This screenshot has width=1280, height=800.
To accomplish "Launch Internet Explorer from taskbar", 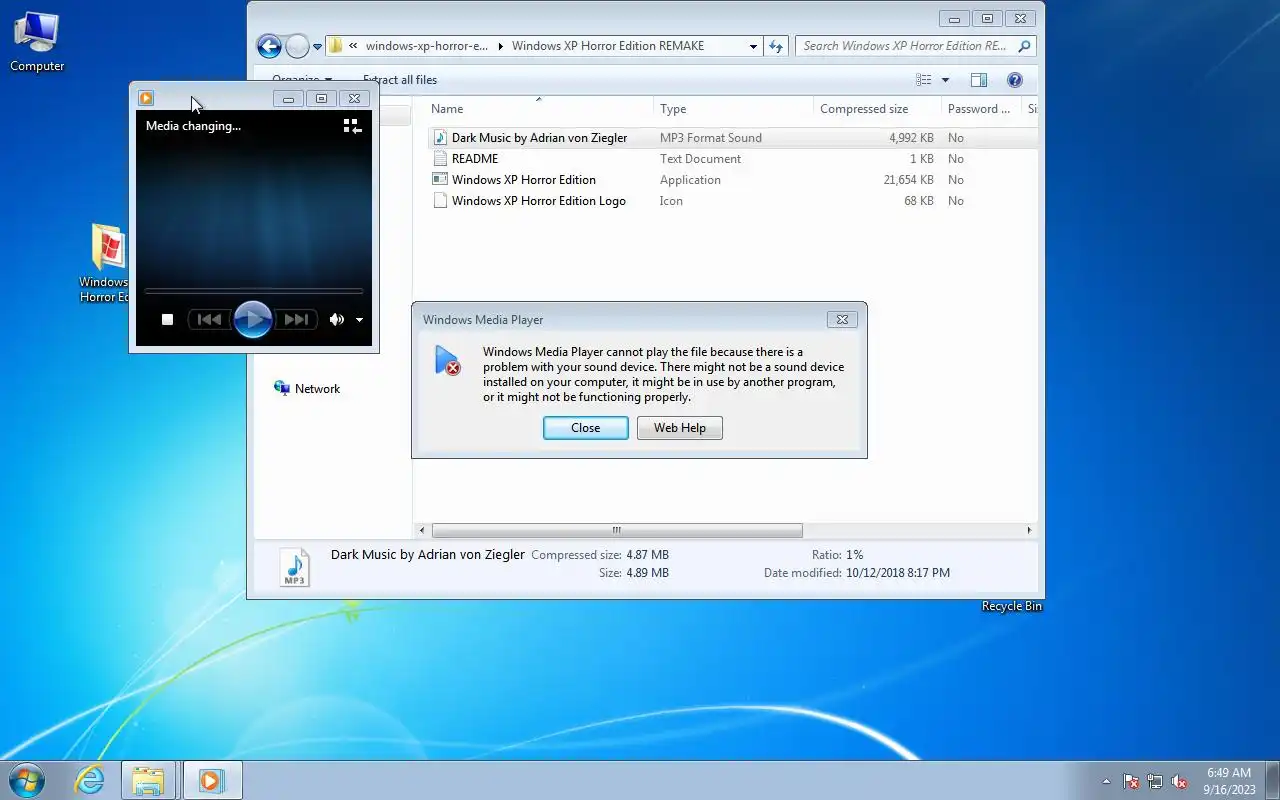I will click(x=90, y=780).
